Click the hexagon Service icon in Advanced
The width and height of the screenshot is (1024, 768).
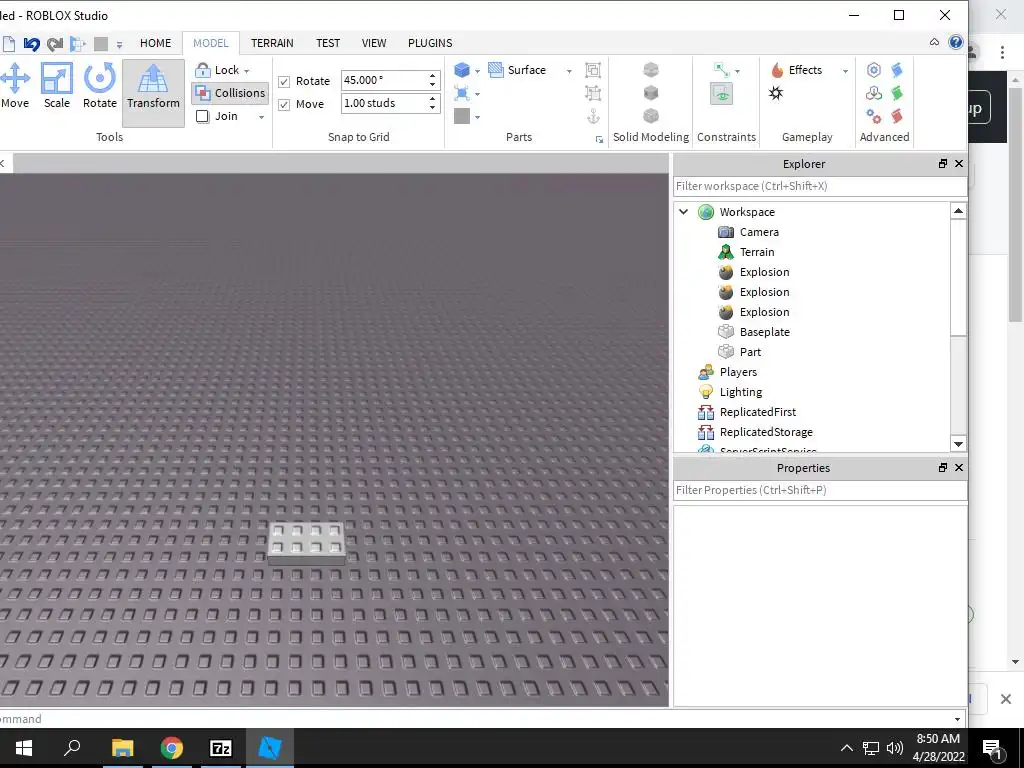click(x=874, y=70)
